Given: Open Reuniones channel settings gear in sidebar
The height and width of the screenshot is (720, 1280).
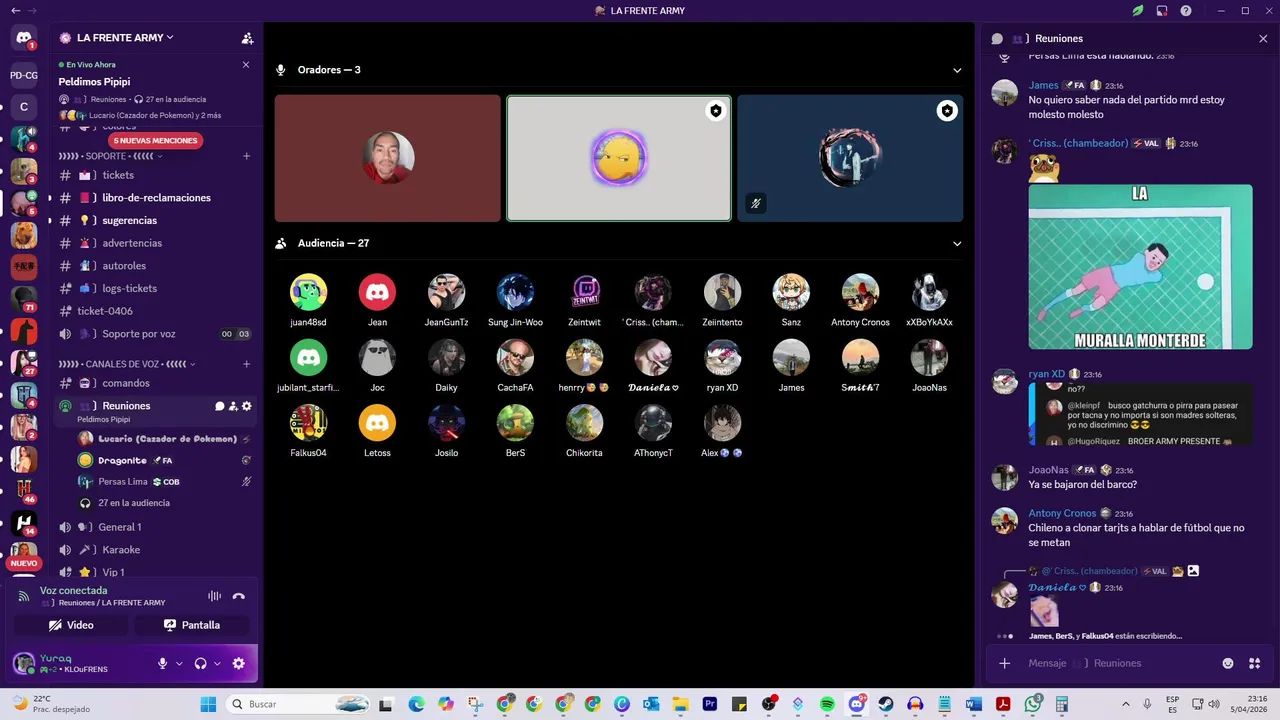Looking at the screenshot, I should (x=247, y=406).
